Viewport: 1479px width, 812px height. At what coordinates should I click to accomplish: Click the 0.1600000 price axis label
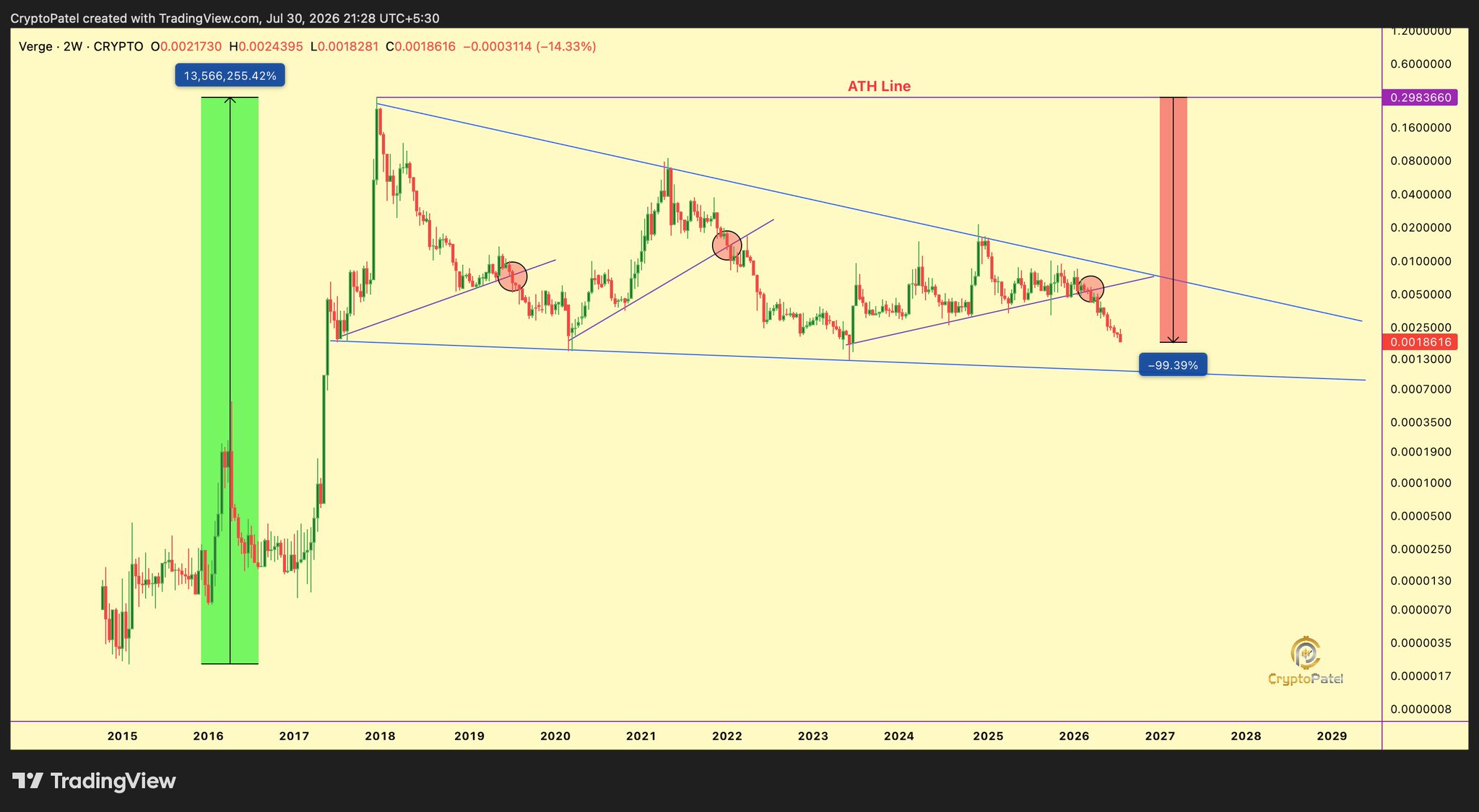click(1421, 128)
